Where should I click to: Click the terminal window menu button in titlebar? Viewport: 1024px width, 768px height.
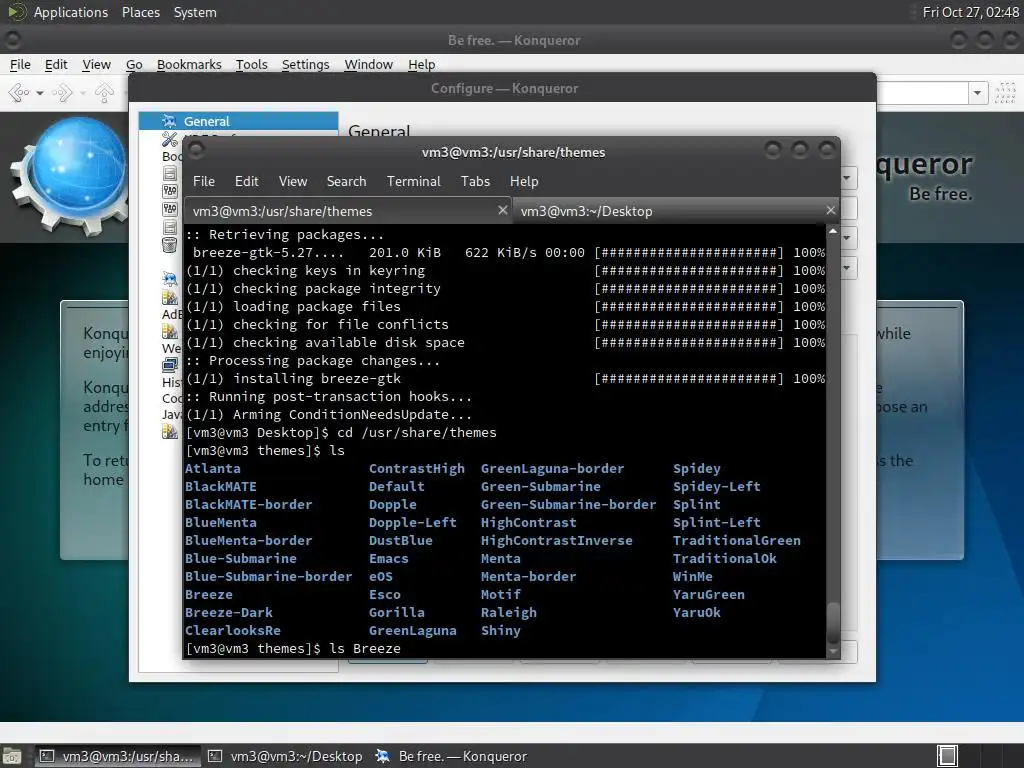[x=196, y=151]
